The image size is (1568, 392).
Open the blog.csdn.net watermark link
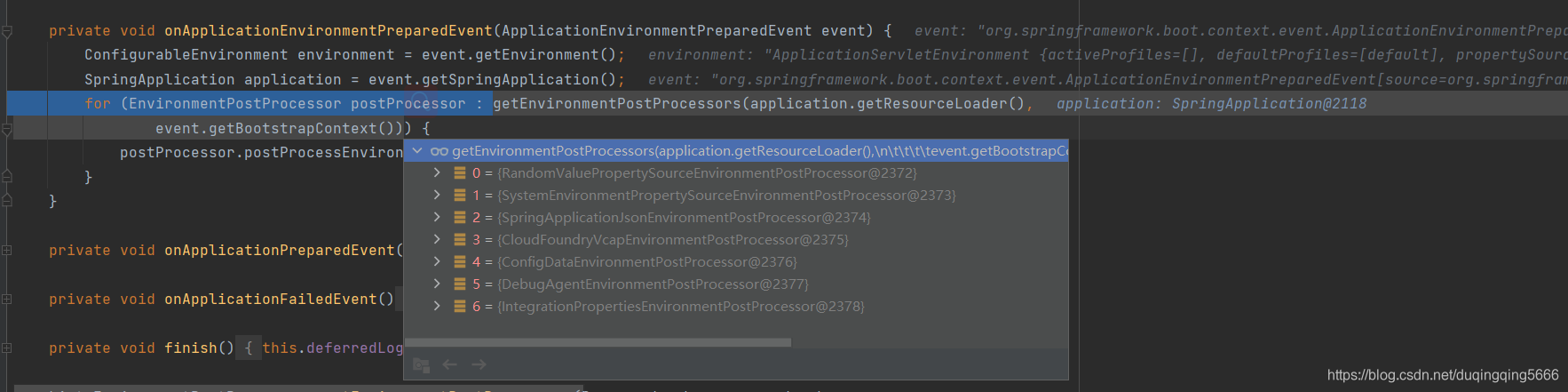point(1443,375)
